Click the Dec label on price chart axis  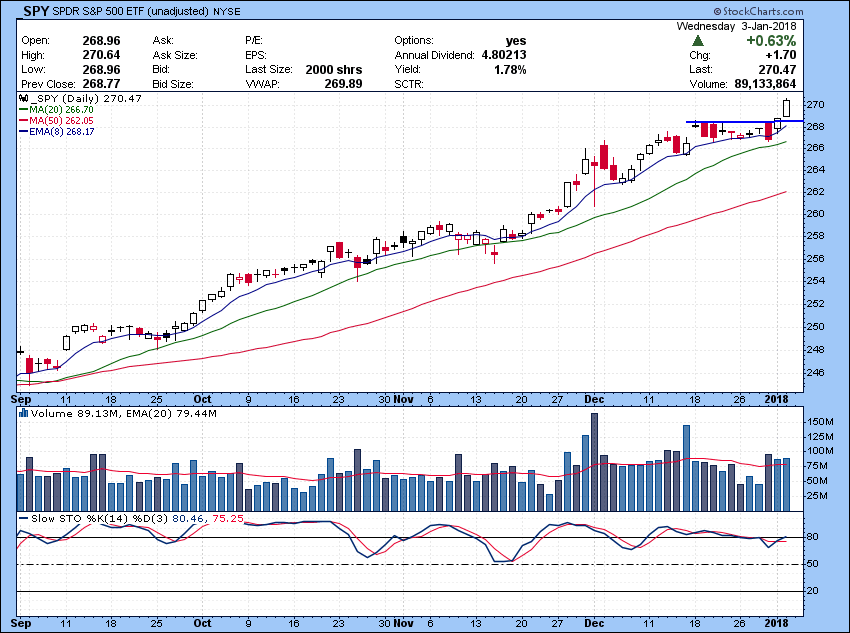click(595, 399)
